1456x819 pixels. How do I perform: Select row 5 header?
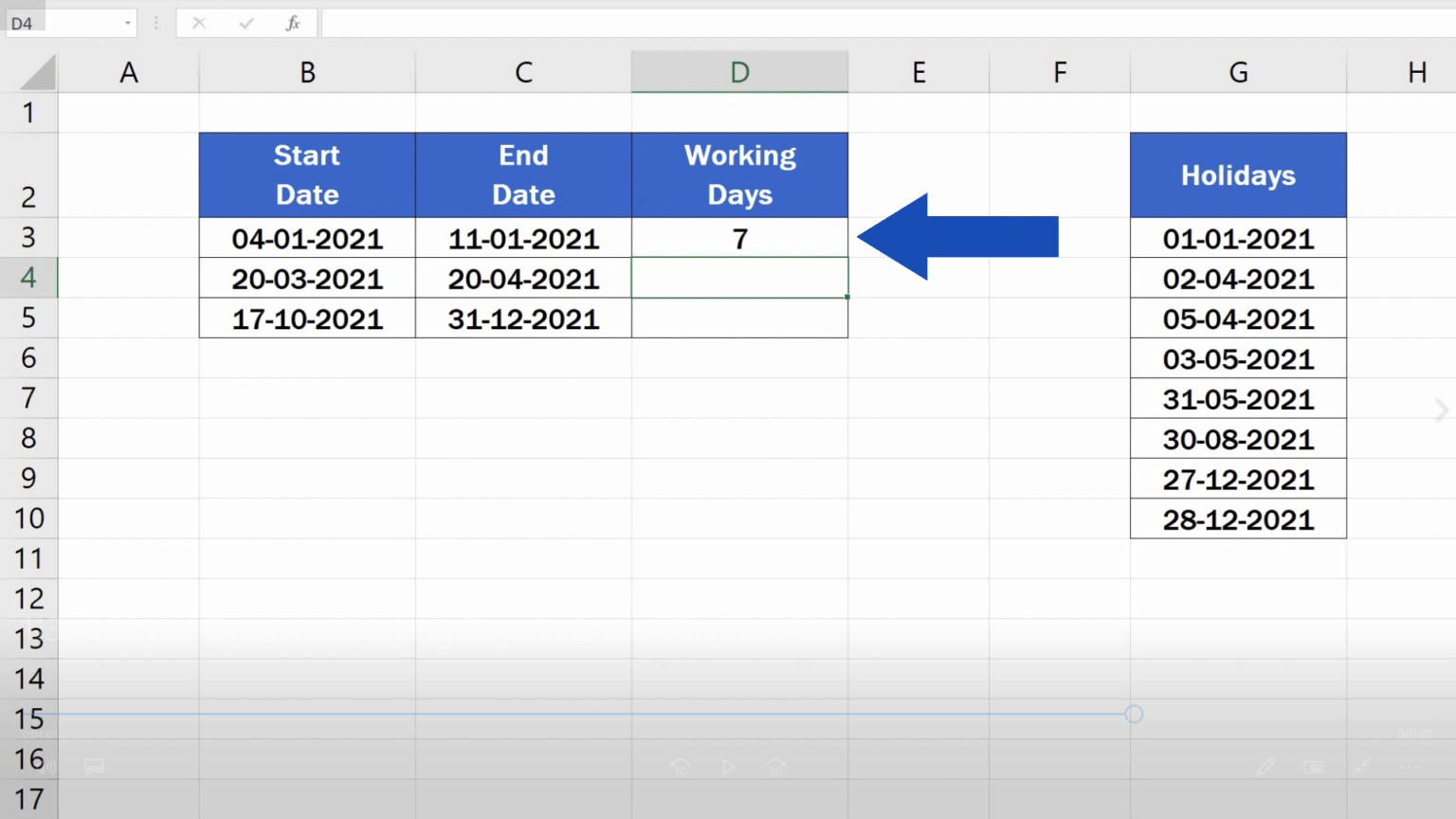pos(28,318)
